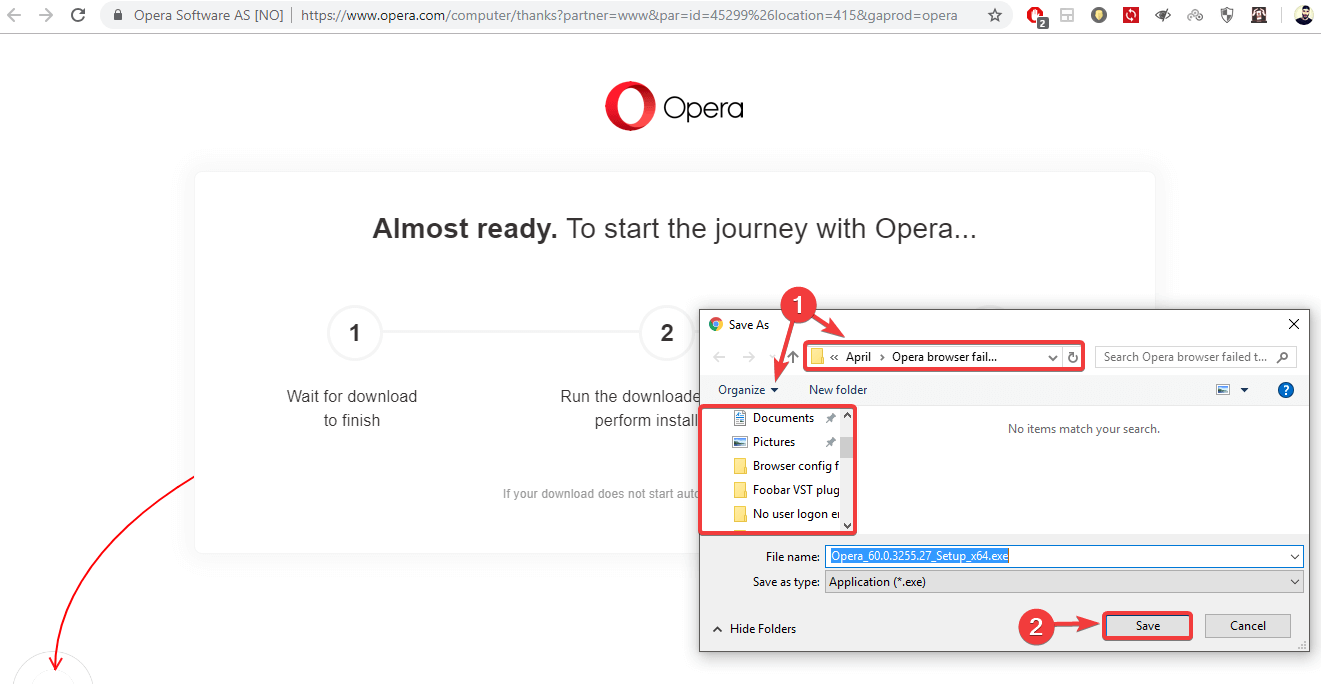Click the Opera logo on the page
The image size is (1321, 684).
click(674, 107)
